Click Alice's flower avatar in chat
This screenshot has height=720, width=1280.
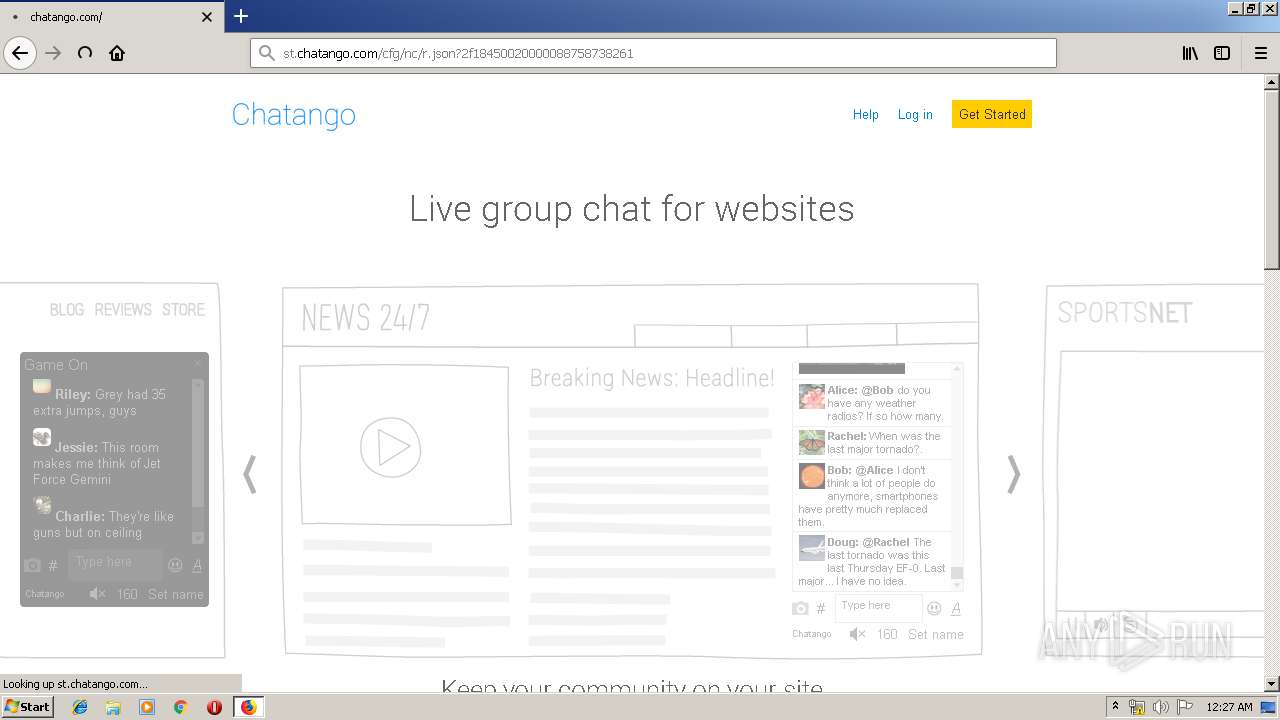(x=811, y=397)
